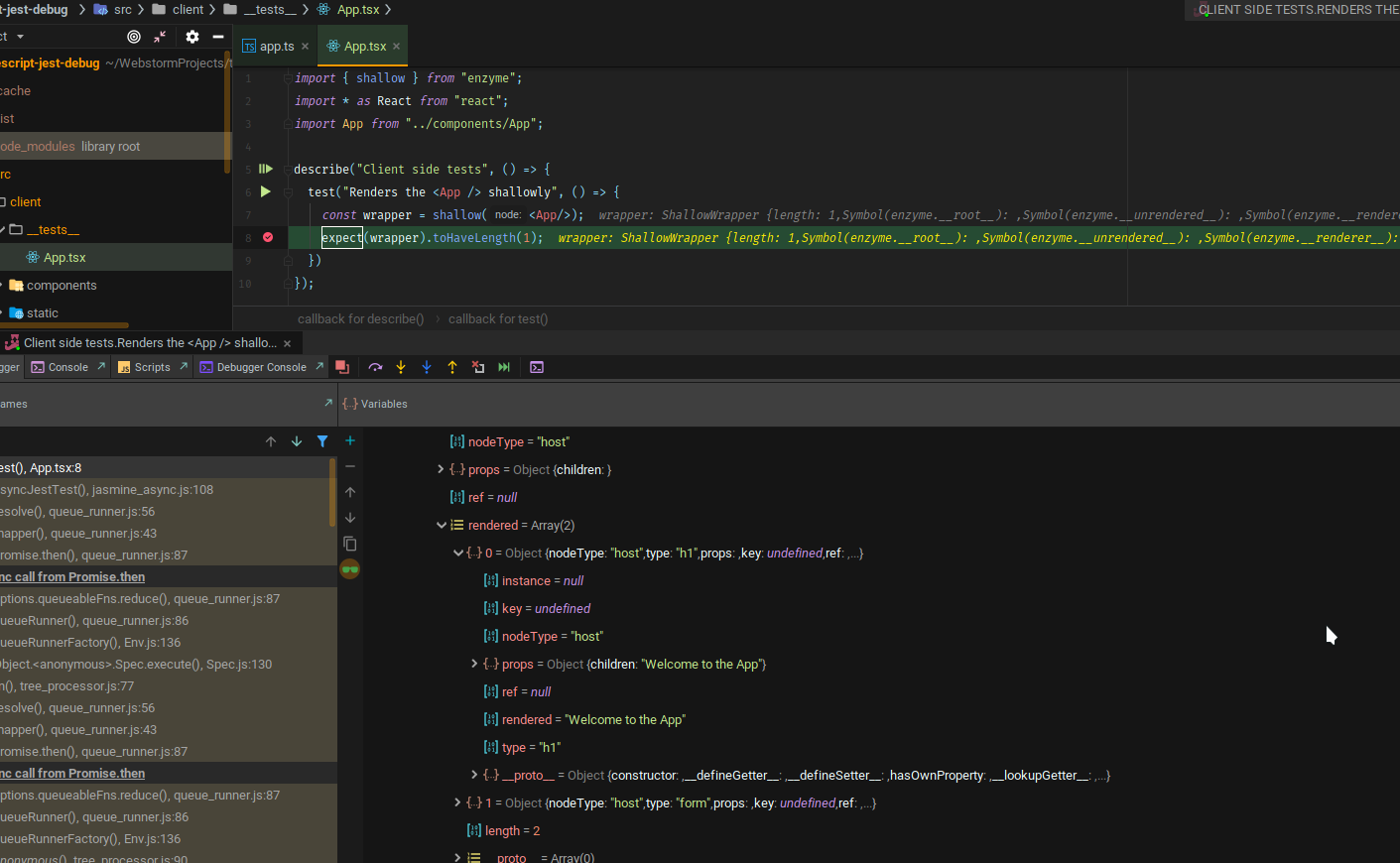The image size is (1400, 863).
Task: Click the Step Out debugger icon
Action: click(x=451, y=367)
